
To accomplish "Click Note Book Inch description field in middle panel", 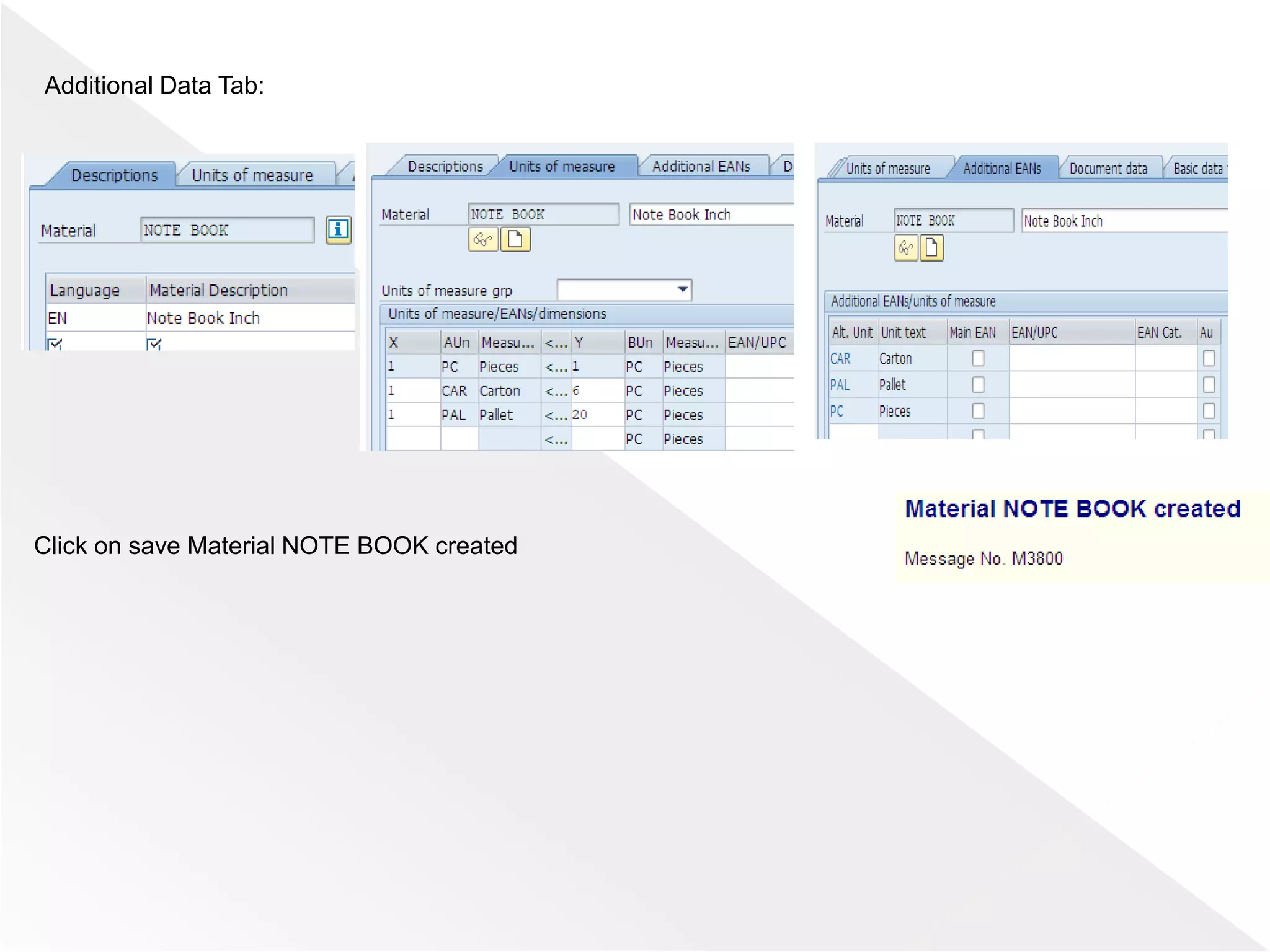I will 711,214.
